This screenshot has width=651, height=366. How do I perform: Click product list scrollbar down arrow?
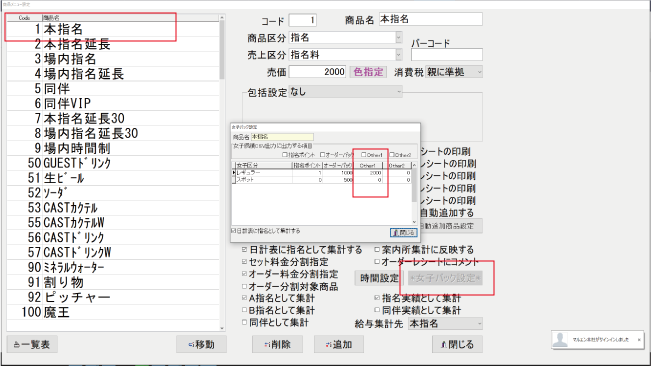point(222,328)
